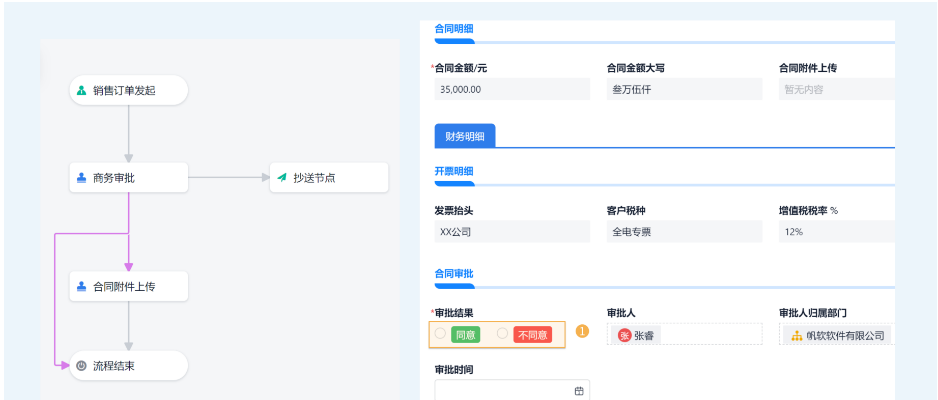938x400 pixels.
Task: Select the 商务审批 flow node
Action: point(129,178)
